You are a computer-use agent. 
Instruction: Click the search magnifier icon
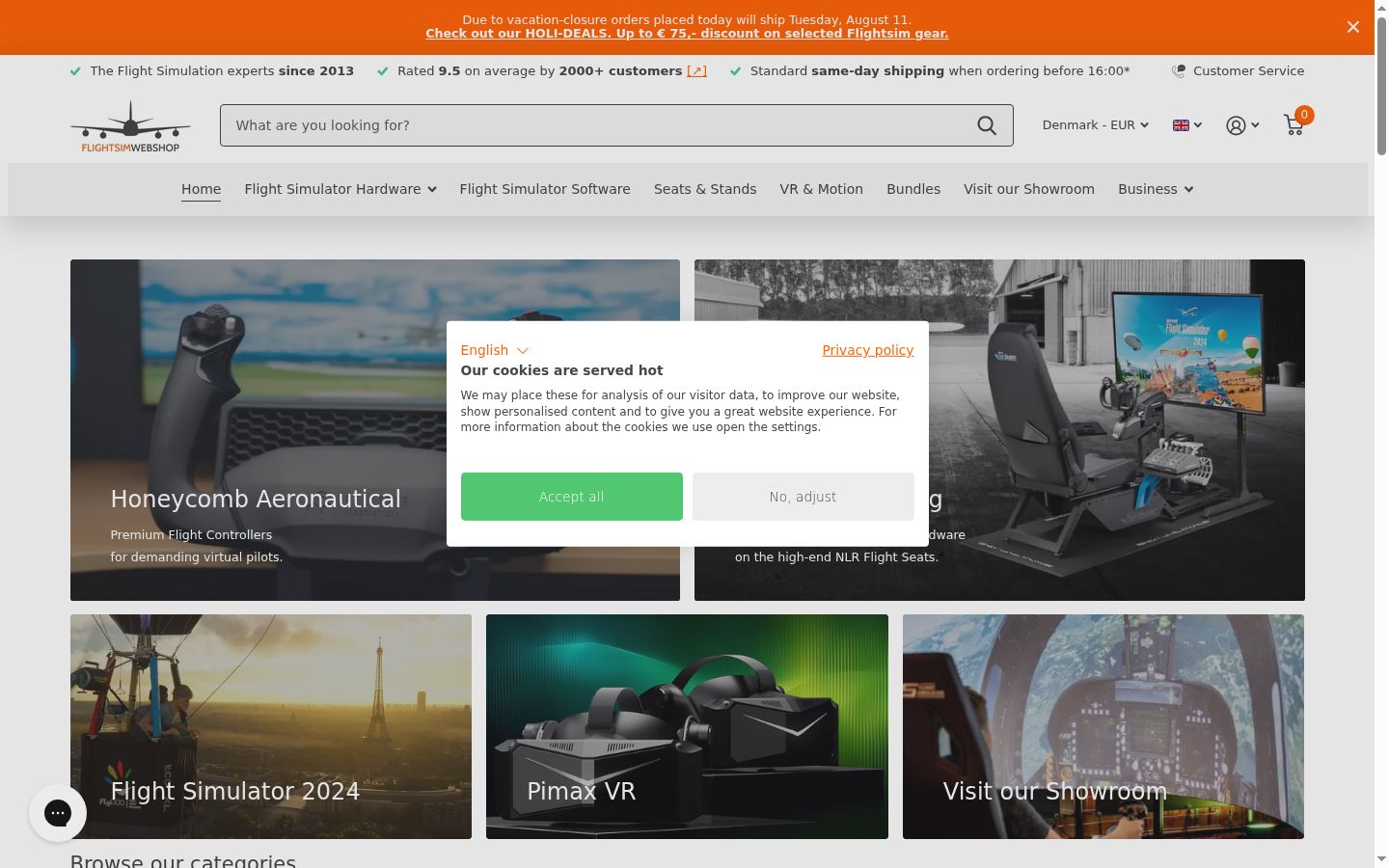coord(986,125)
